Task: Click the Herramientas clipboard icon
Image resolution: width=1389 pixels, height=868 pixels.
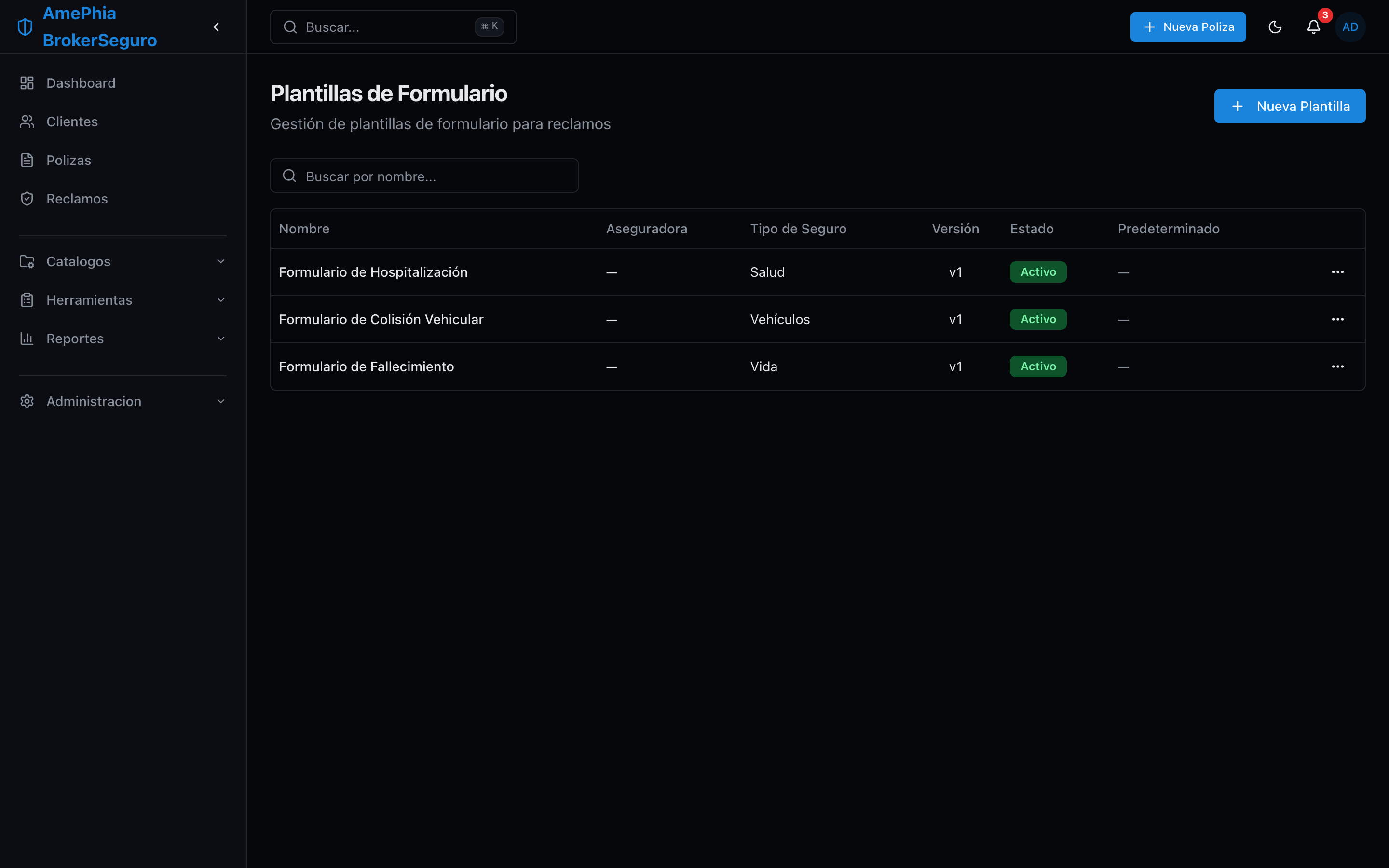Action: coord(27,299)
